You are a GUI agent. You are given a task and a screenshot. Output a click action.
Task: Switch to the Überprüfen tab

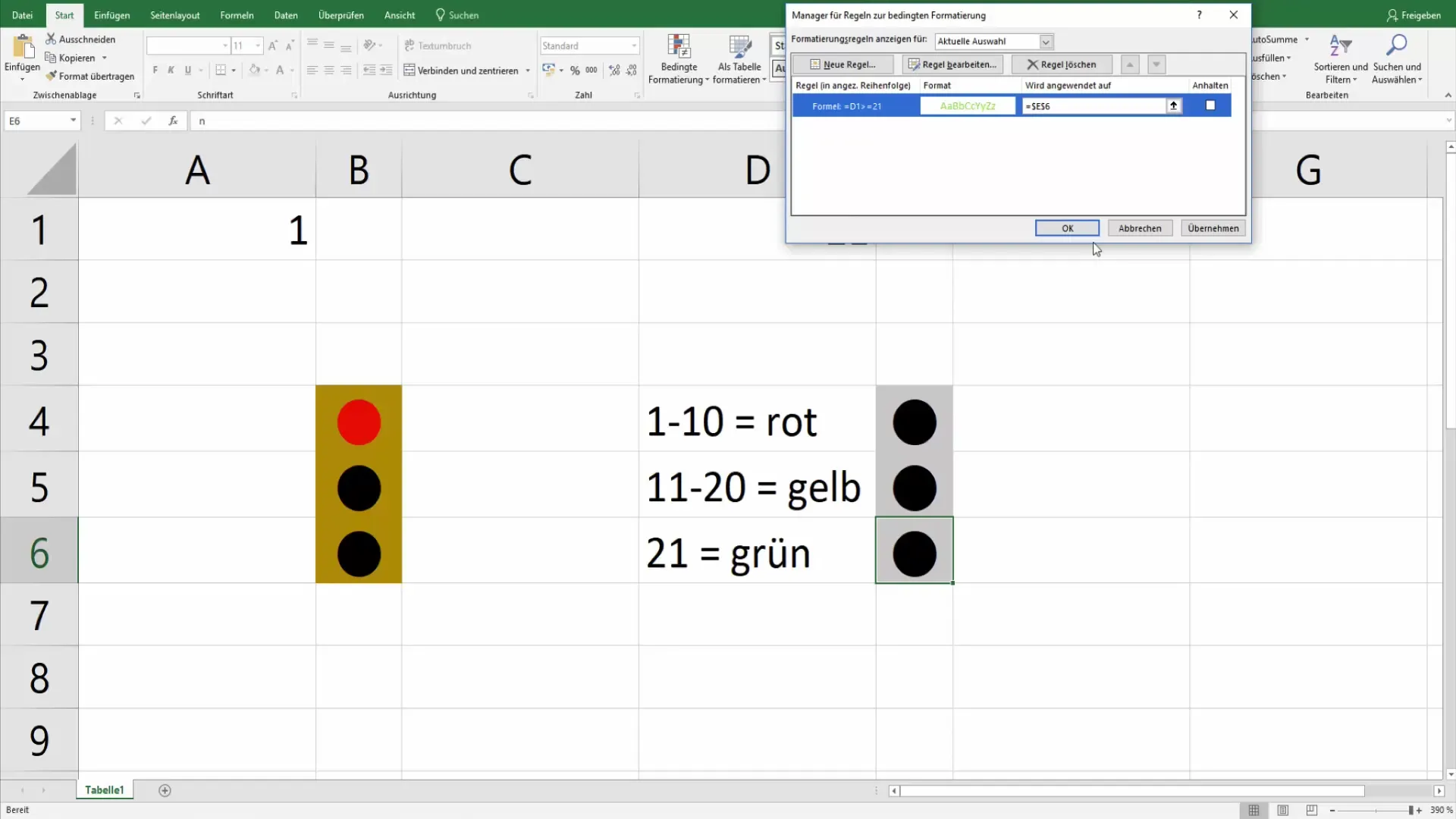tap(341, 15)
